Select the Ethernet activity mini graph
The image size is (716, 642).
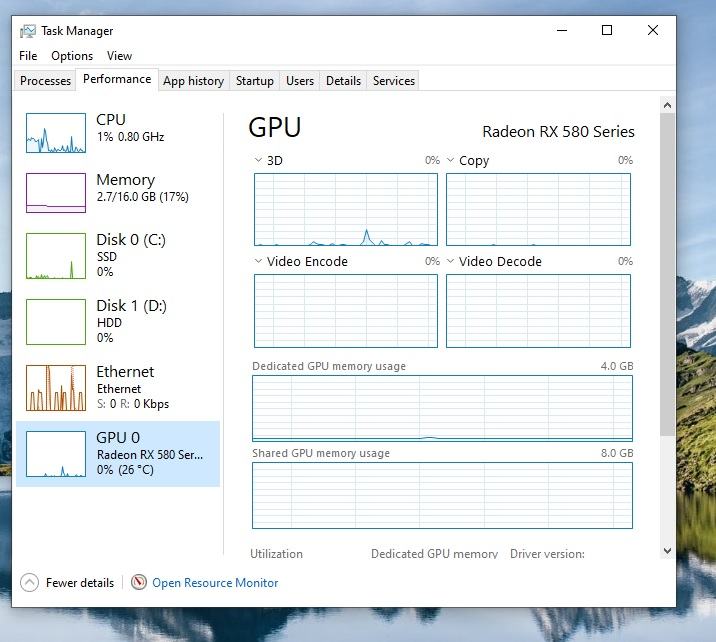tap(56, 388)
